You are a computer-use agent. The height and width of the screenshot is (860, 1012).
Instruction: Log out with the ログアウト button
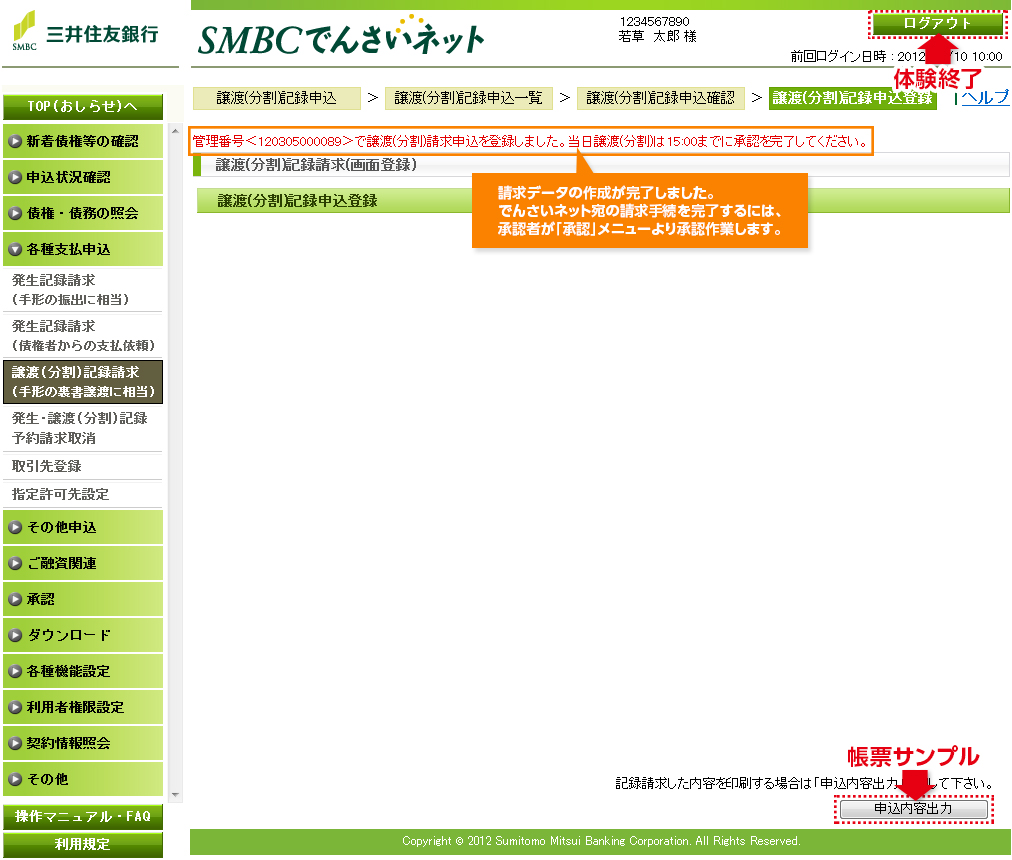937,24
